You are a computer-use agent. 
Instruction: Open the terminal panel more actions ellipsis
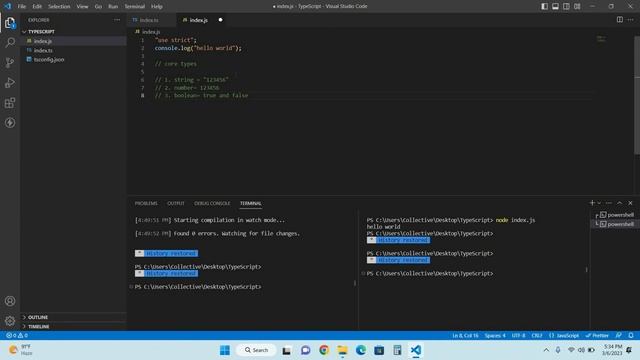tap(609, 203)
